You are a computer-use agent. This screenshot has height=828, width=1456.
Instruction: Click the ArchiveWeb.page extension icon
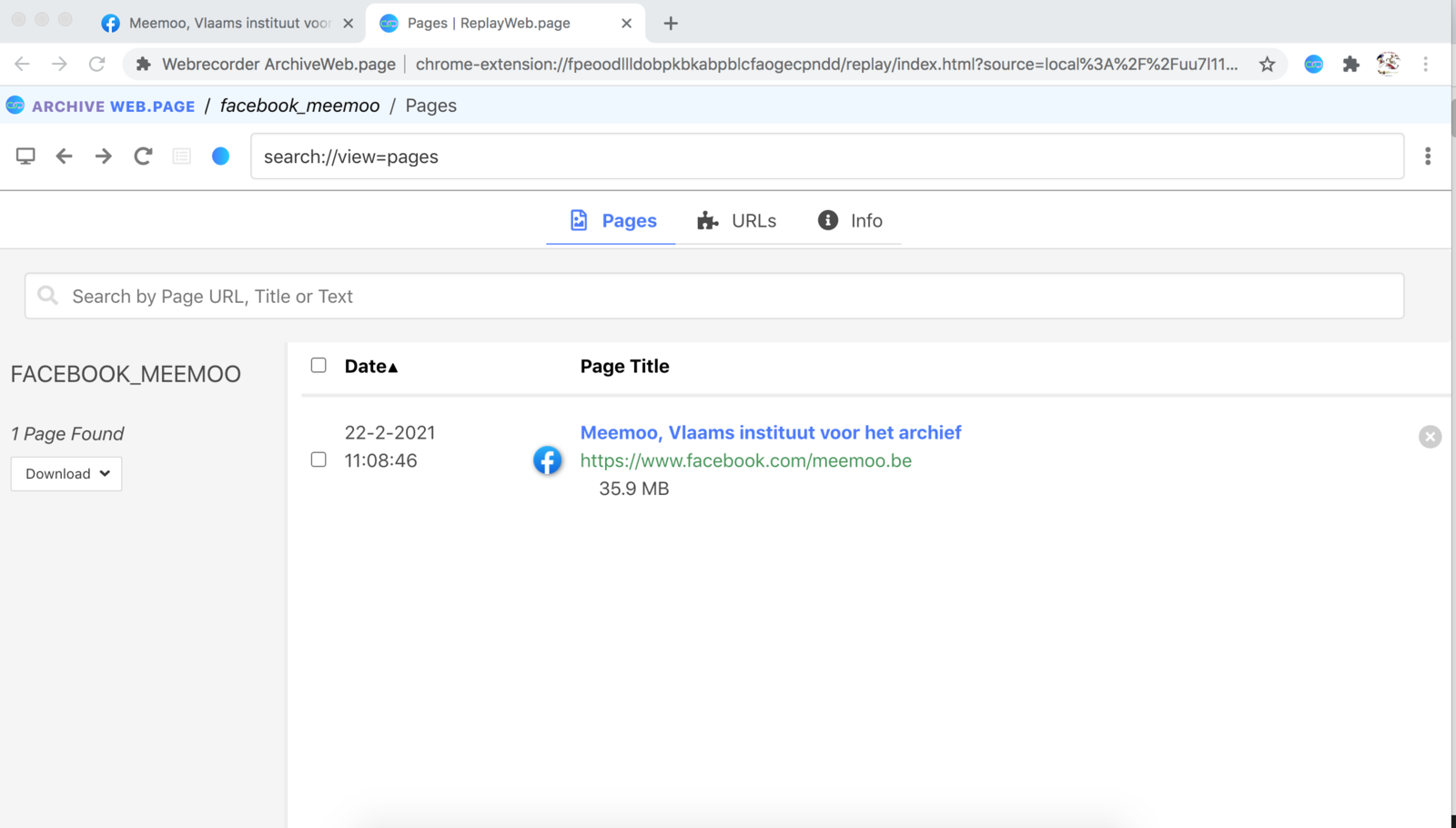1313,64
